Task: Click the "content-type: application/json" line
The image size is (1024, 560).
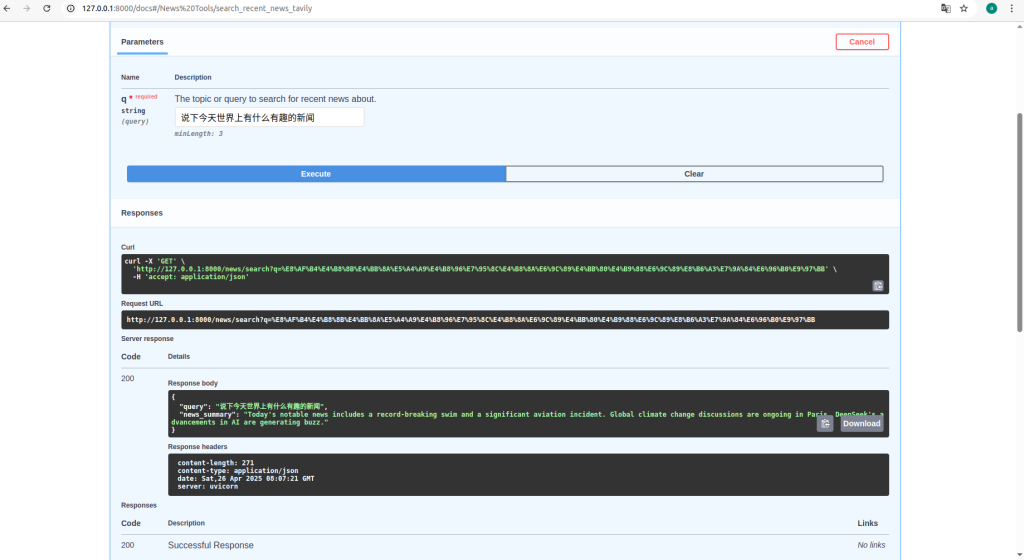Action: [x=238, y=471]
